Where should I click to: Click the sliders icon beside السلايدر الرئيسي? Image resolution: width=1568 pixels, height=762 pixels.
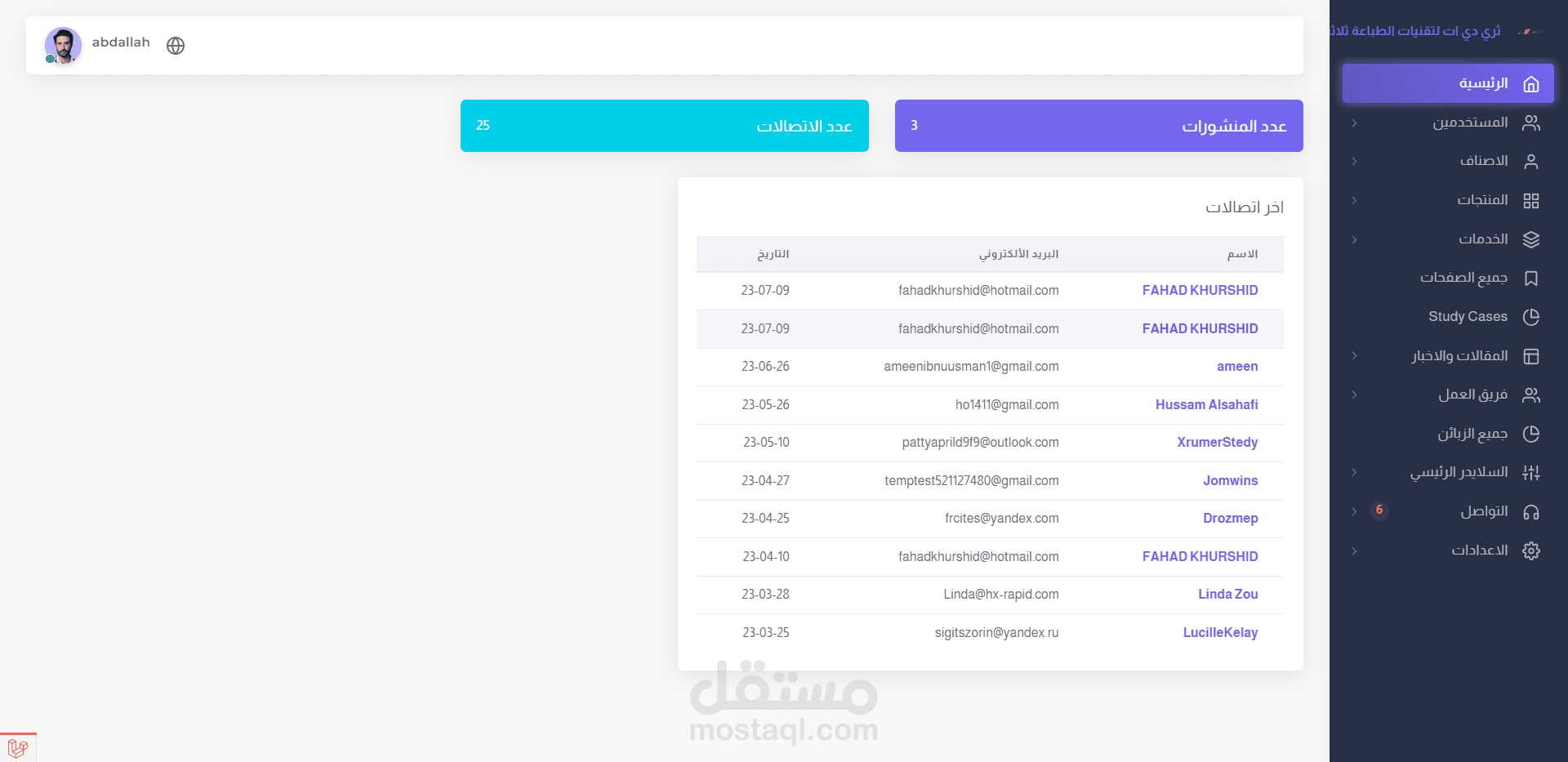(1531, 472)
